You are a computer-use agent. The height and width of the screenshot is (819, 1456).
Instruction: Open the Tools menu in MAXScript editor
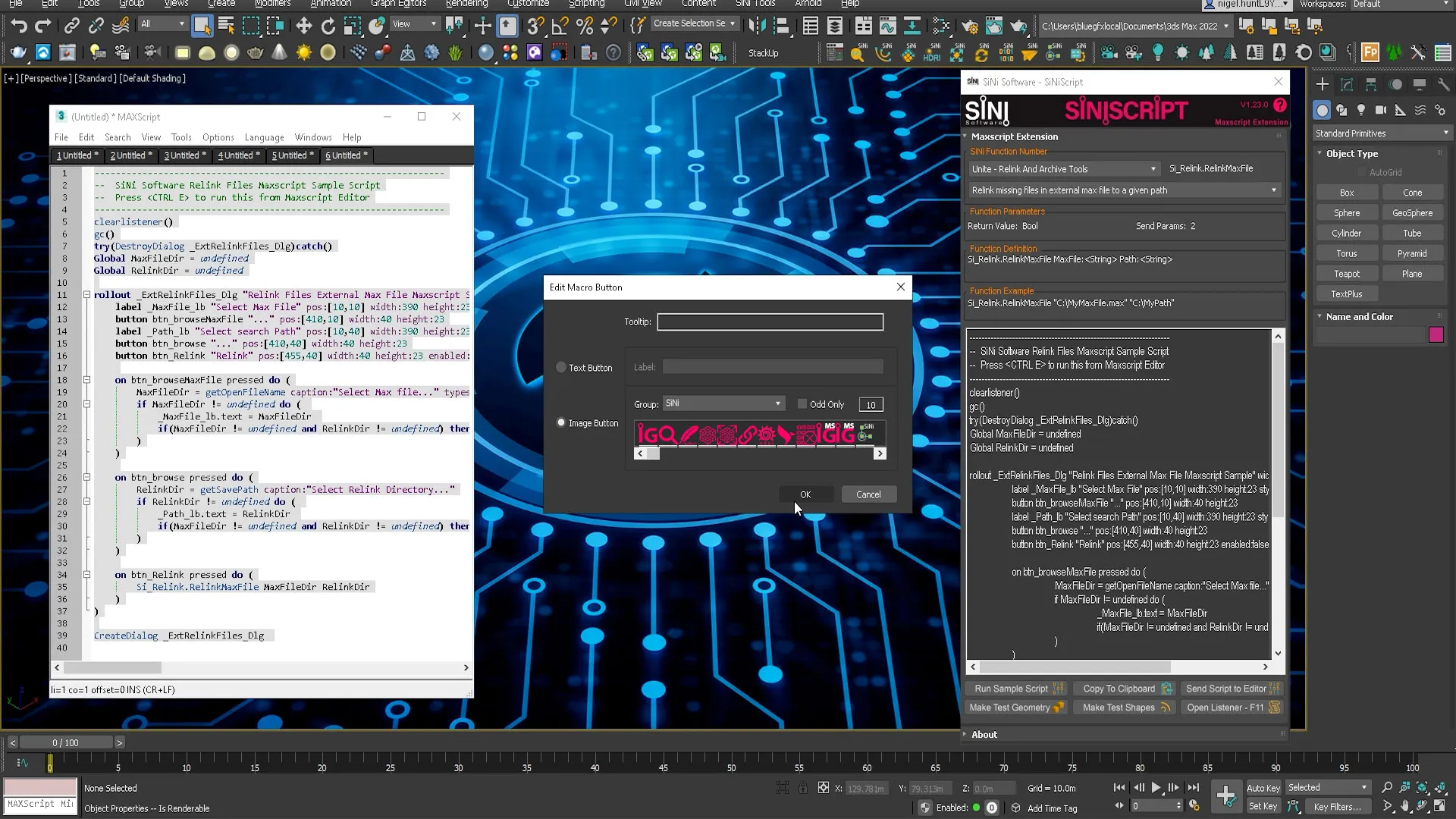click(x=181, y=137)
